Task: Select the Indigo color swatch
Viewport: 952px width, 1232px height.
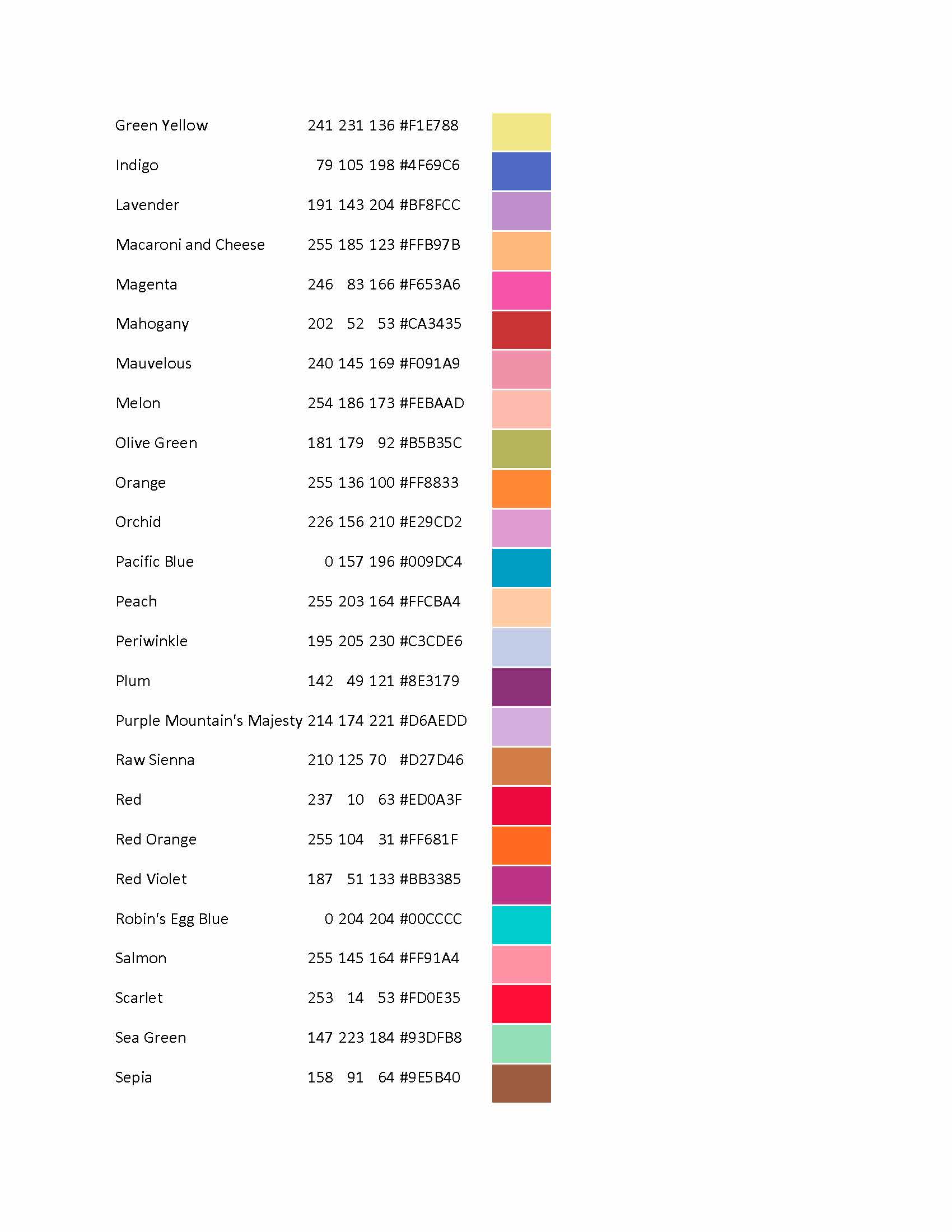Action: [x=521, y=171]
